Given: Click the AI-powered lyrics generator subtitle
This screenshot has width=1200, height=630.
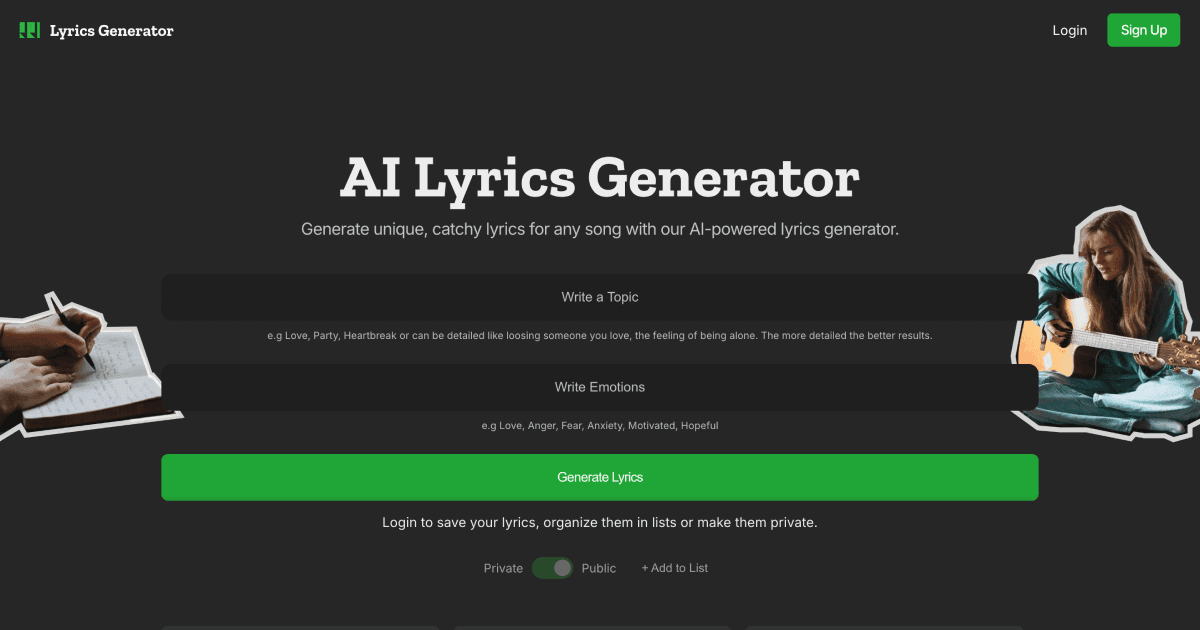Looking at the screenshot, I should (x=599, y=229).
